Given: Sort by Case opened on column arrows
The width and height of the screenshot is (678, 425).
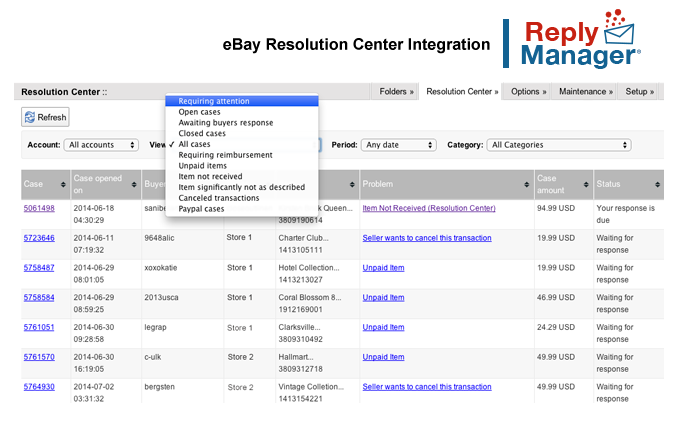Looking at the screenshot, I should click(x=131, y=184).
